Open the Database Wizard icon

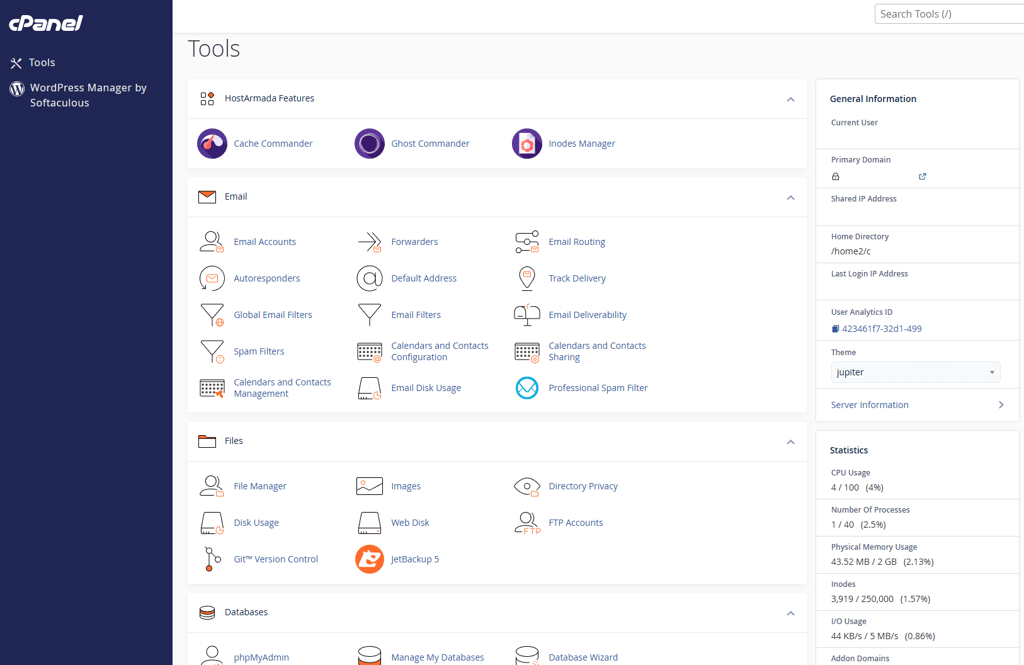[527, 655]
